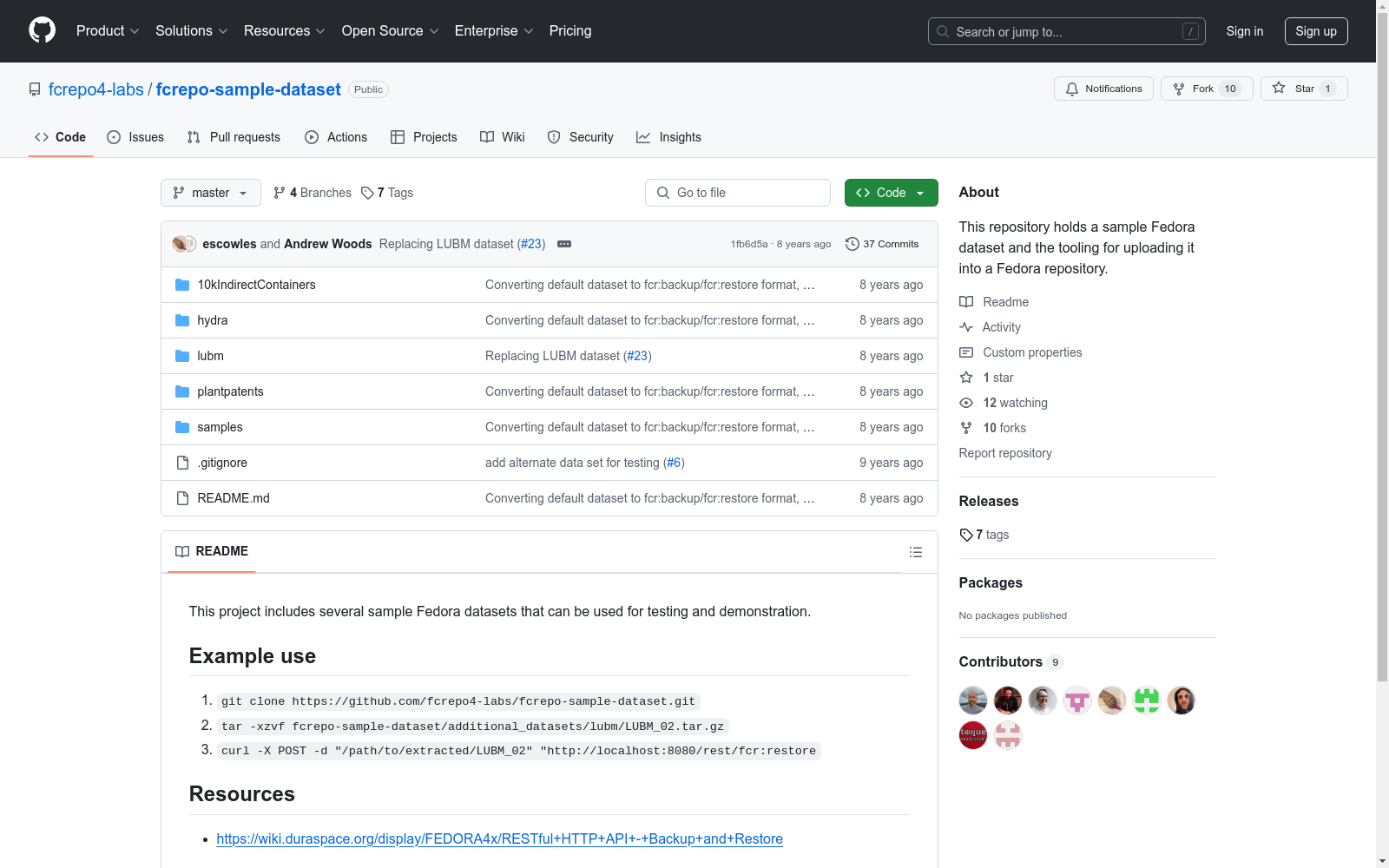Click the Sign up button
Image resolution: width=1389 pixels, height=868 pixels.
[x=1316, y=31]
